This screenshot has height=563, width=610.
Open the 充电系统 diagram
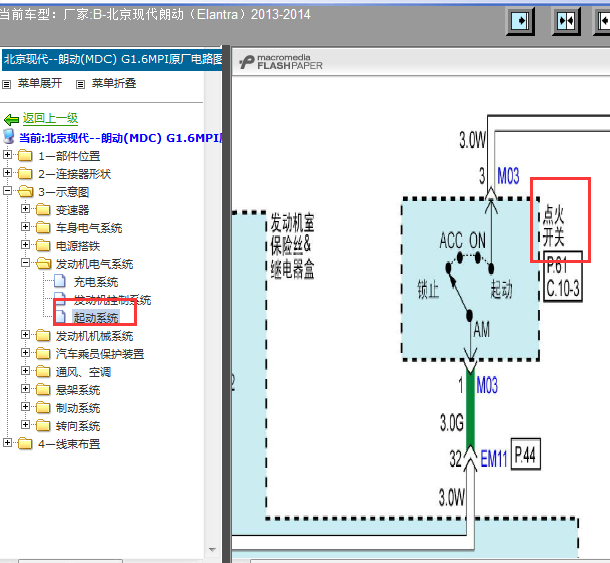(96, 282)
